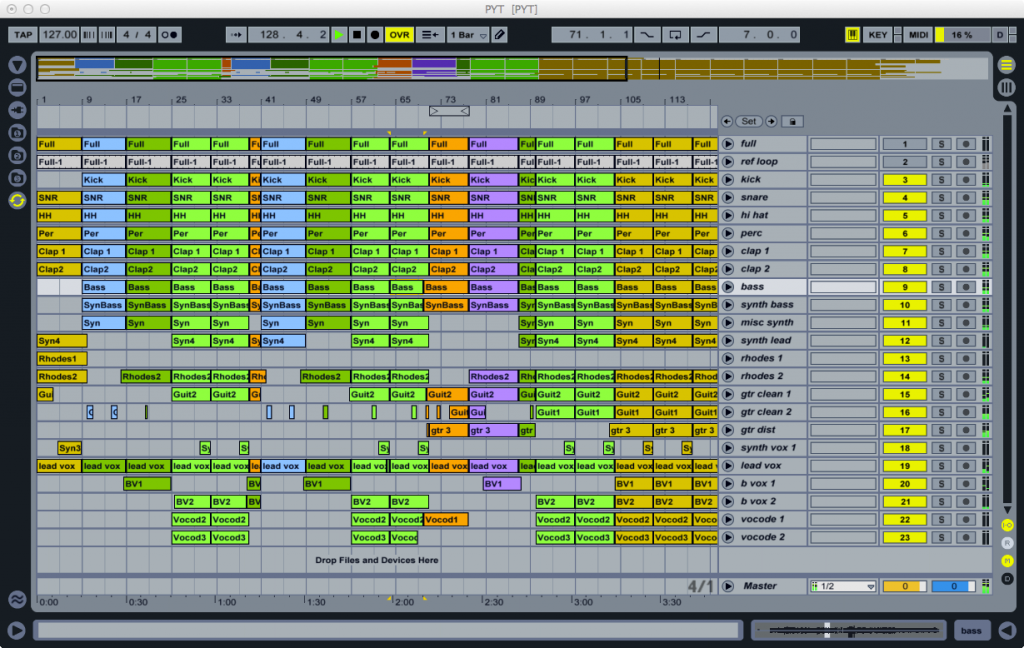Toggle the Lock Envelopes icon
The height and width of the screenshot is (648, 1024).
(x=792, y=122)
